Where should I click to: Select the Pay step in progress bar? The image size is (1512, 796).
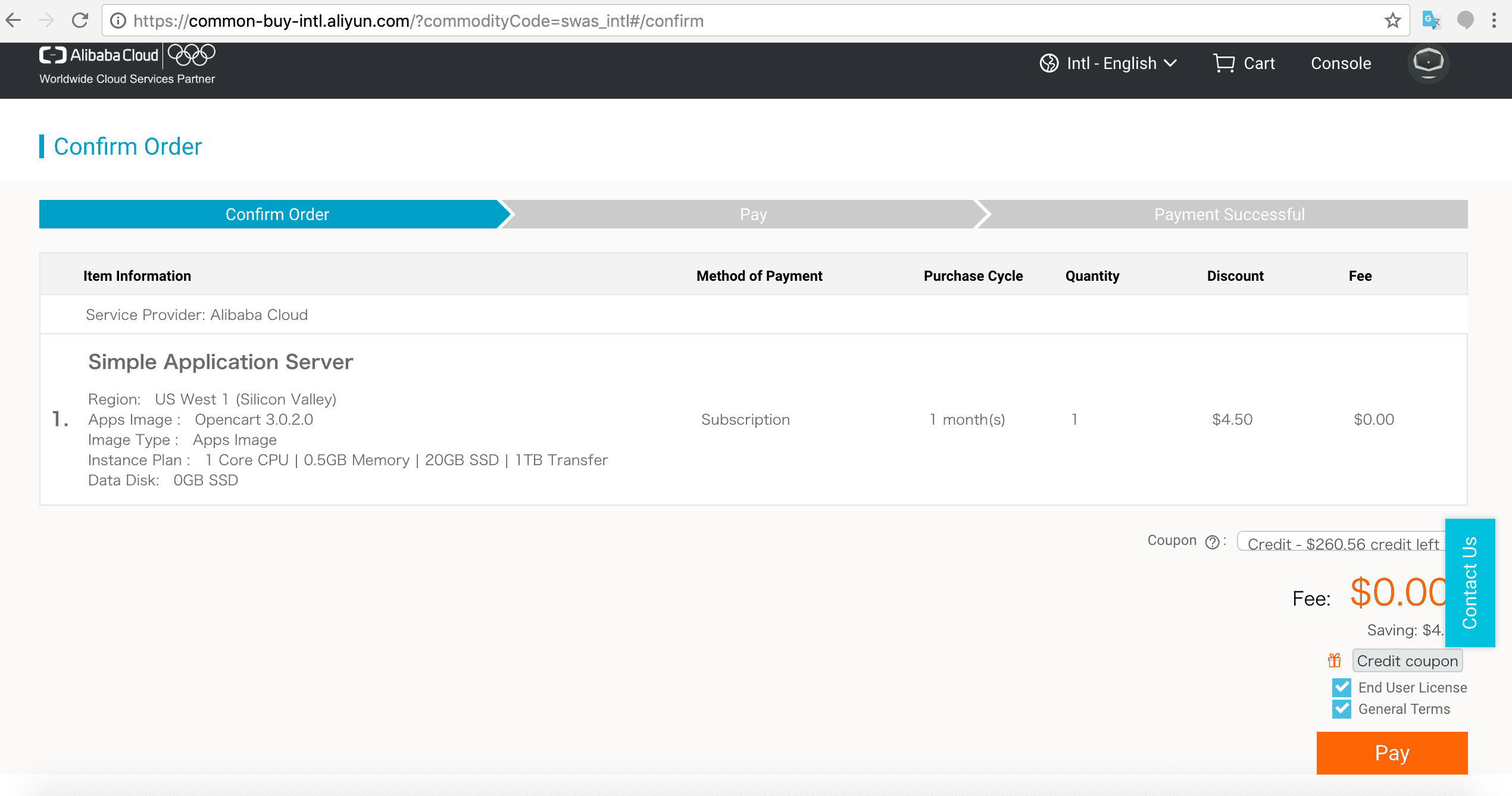point(753,214)
